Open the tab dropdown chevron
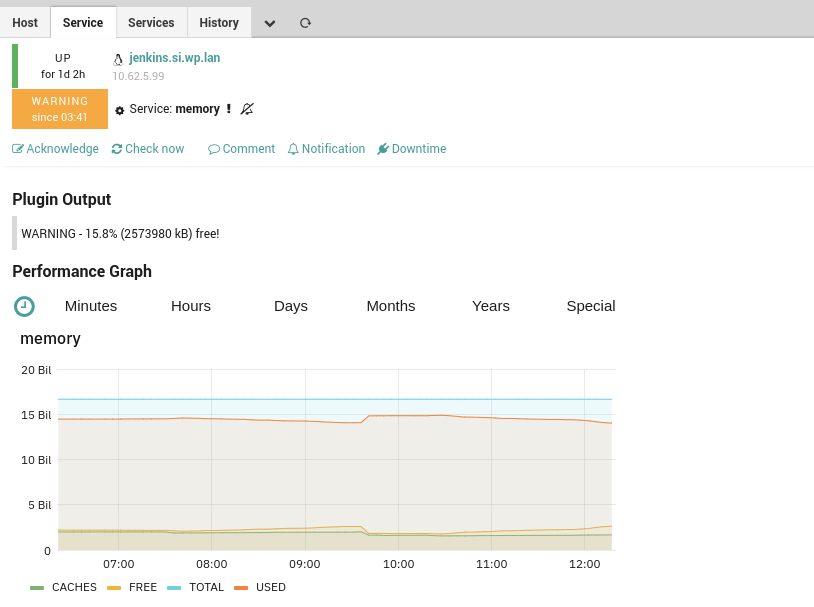Screen dimensions: 814x607 click(x=269, y=23)
